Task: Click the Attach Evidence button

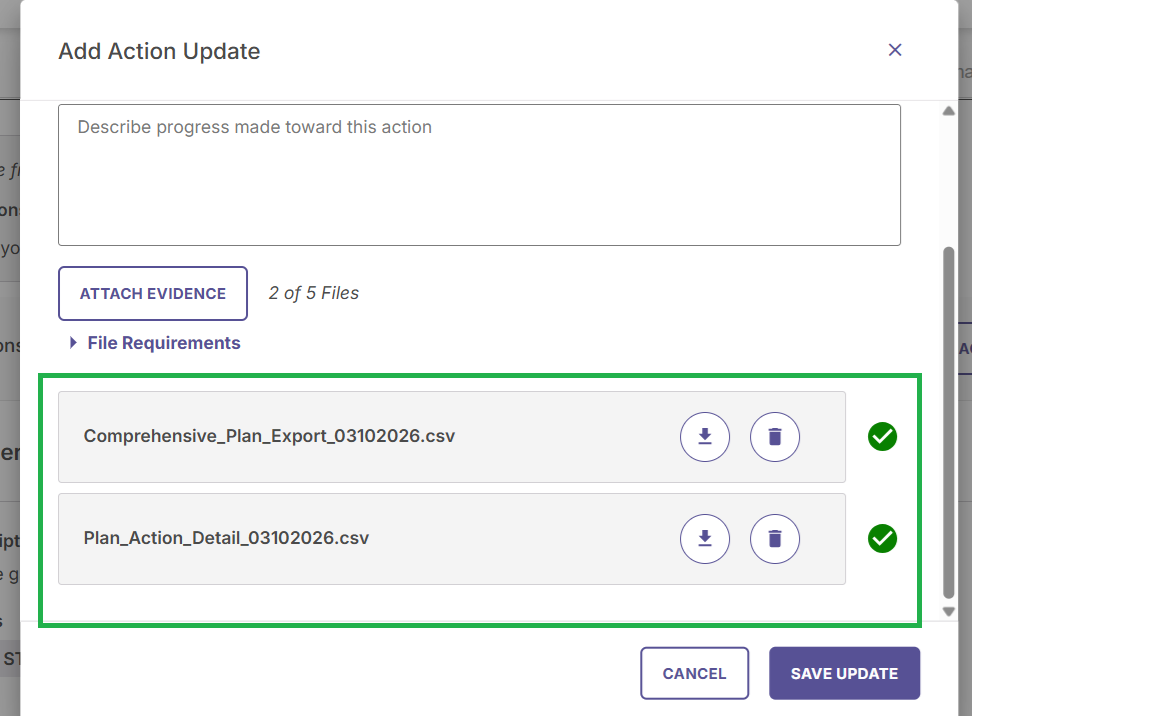Action: (x=153, y=294)
